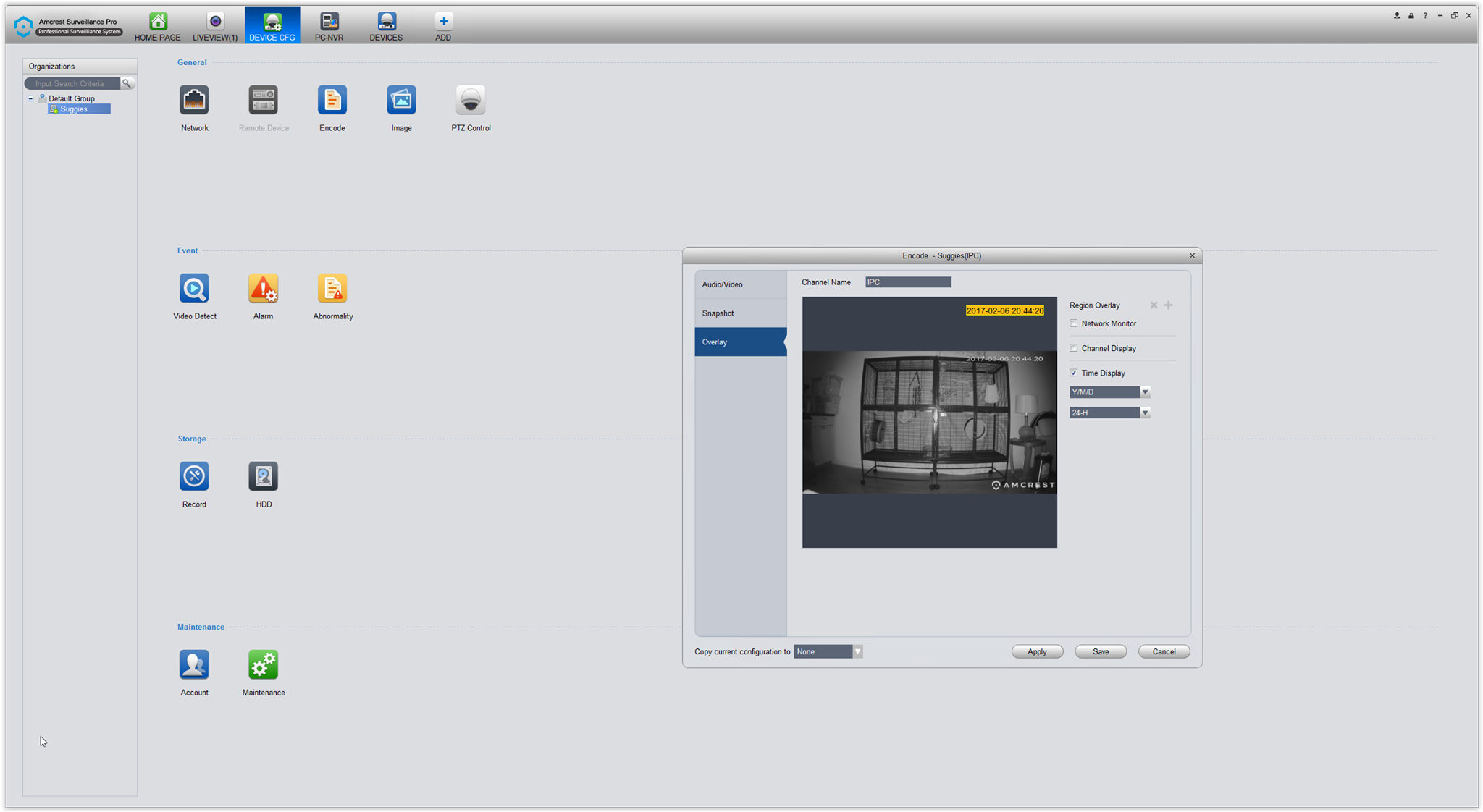Click the lock icon in title bar
Viewport: 1483px width, 812px height.
tap(1411, 15)
